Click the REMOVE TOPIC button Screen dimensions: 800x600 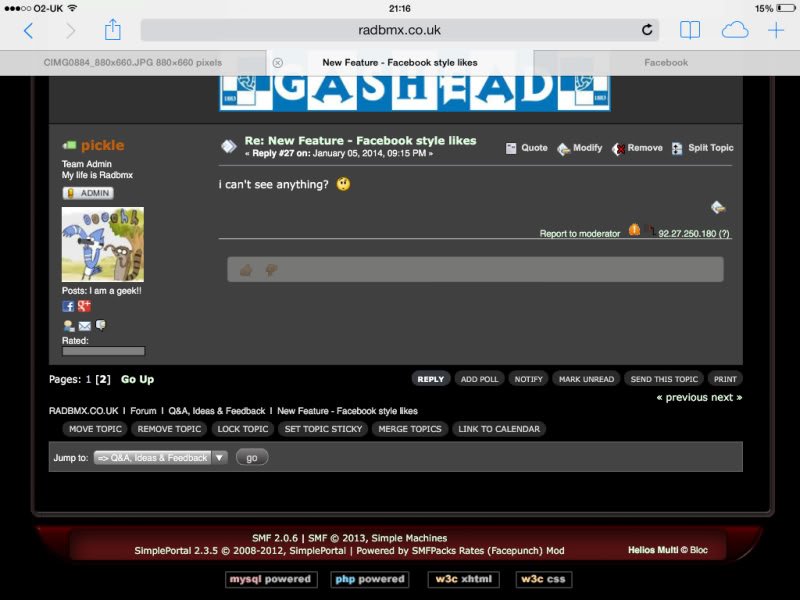(169, 429)
